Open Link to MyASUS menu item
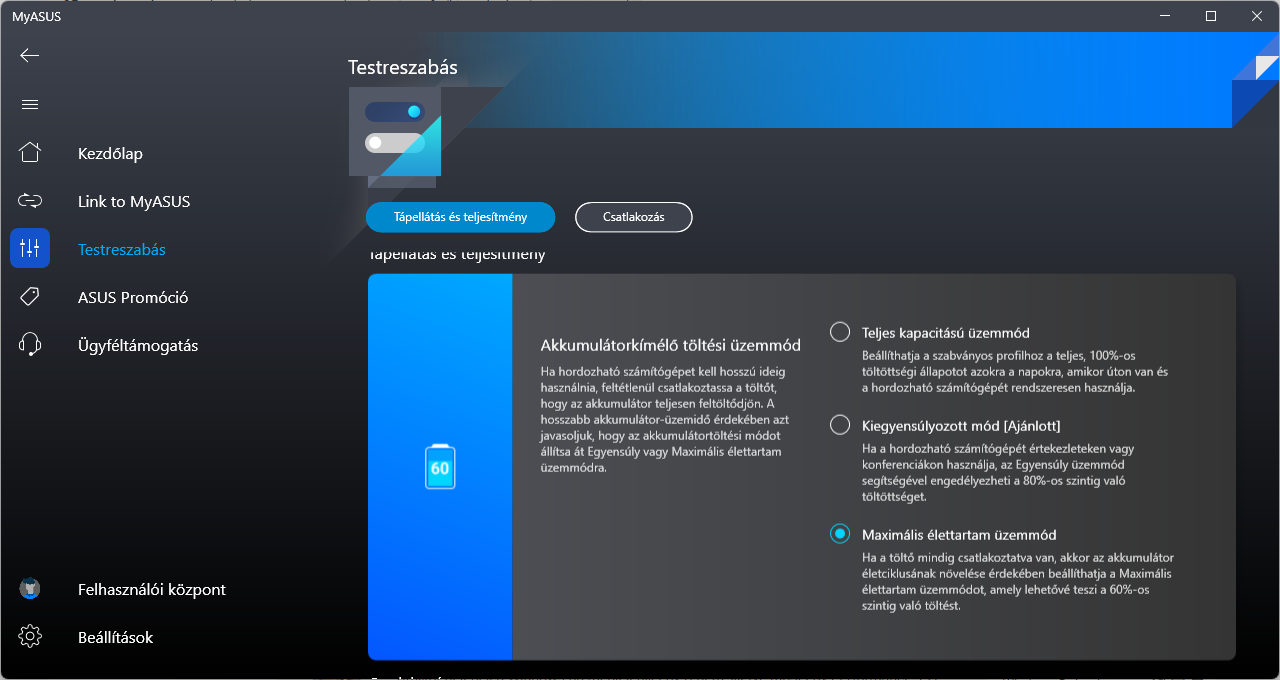 134,201
